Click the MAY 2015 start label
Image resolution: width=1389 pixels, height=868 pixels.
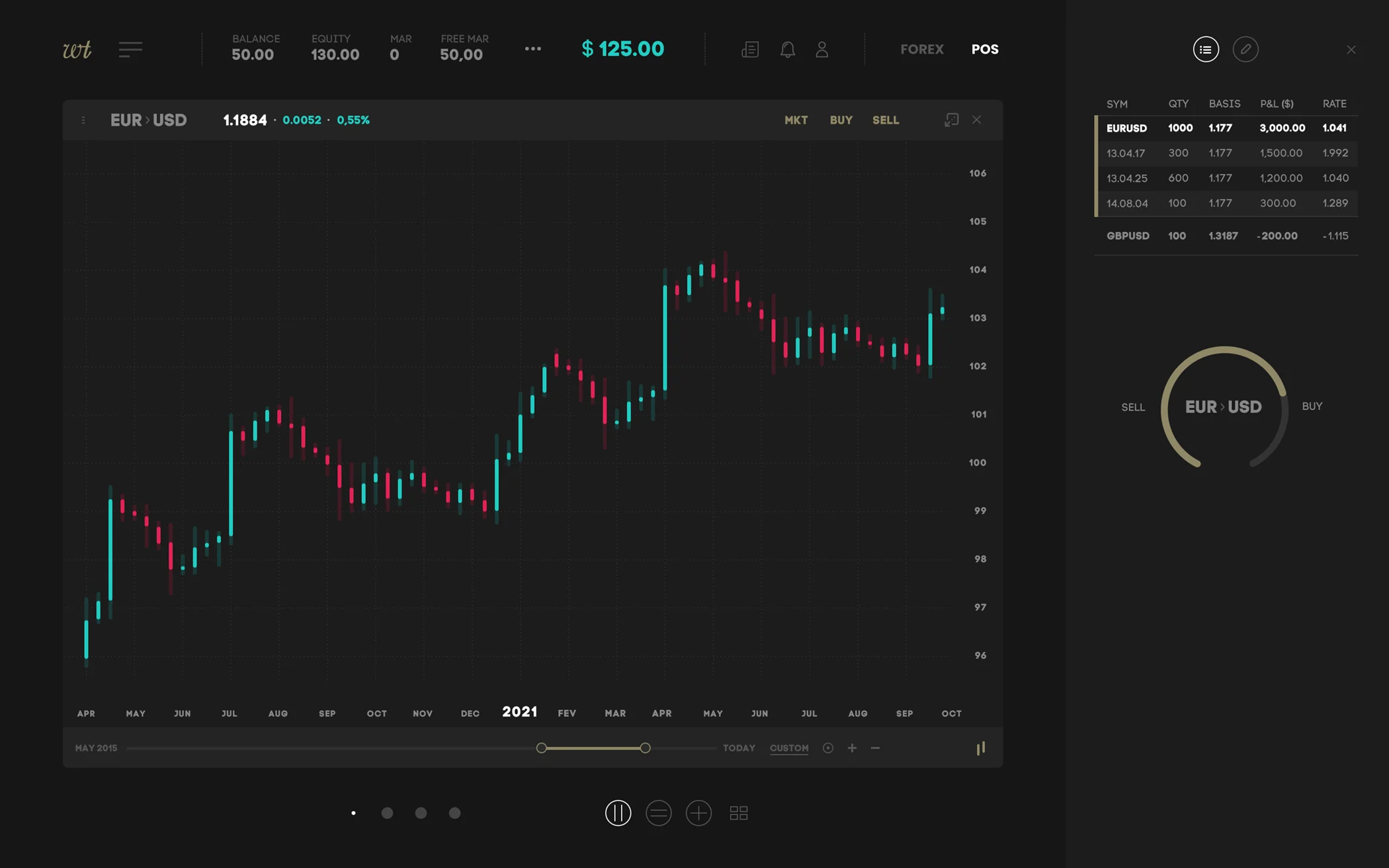(96, 748)
